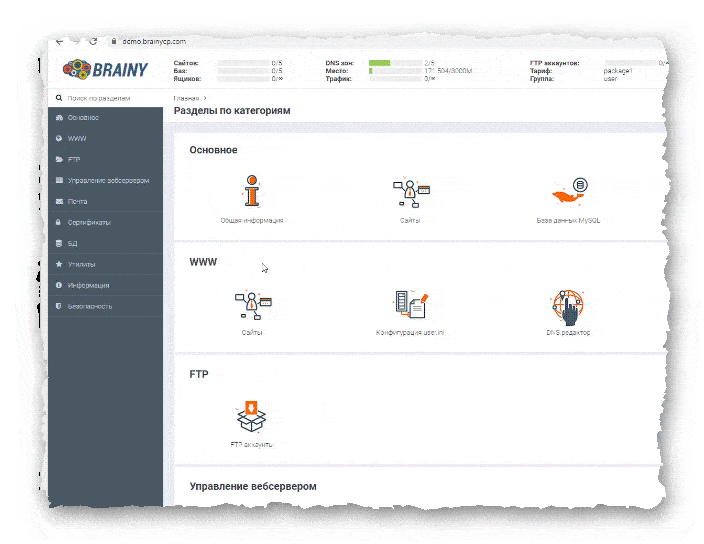Open the FTP аккаунты box icon
The image size is (704, 544).
(251, 417)
